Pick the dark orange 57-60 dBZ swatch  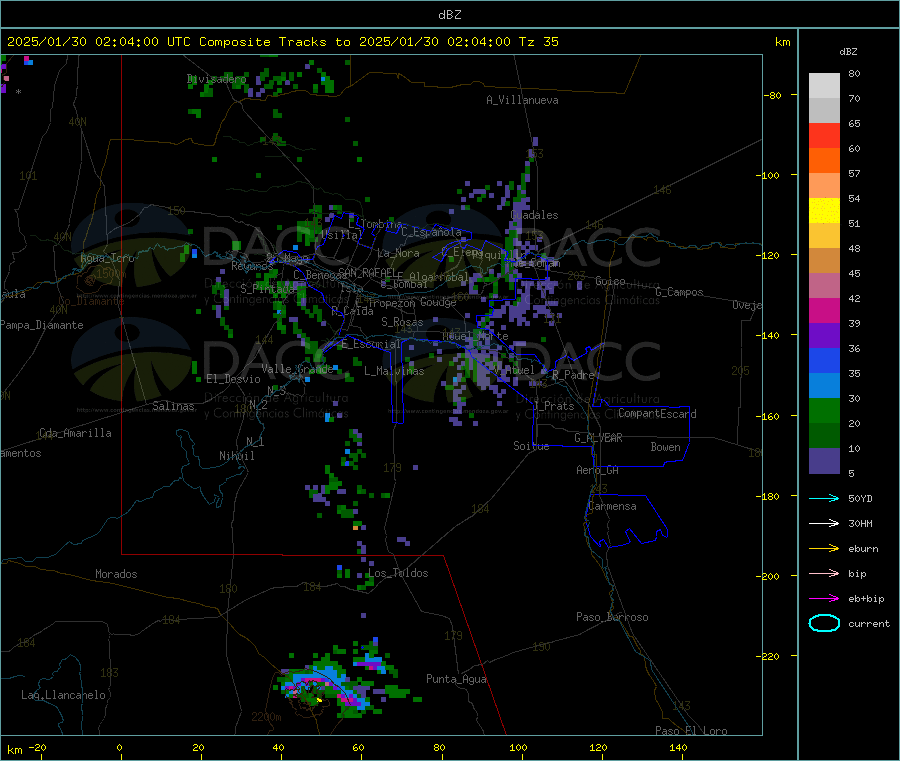pyautogui.click(x=824, y=161)
